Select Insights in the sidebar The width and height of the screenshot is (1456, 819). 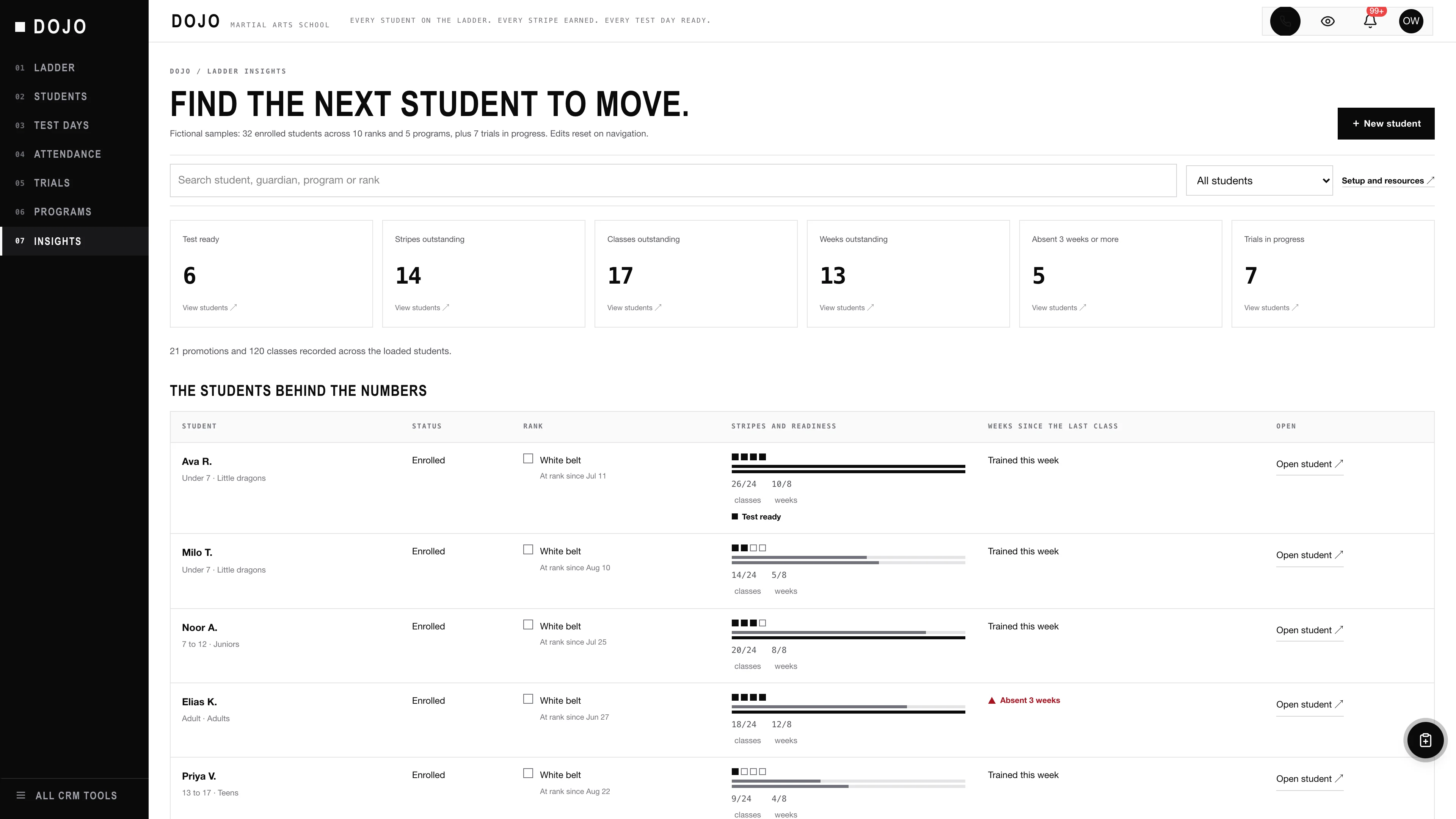pos(74,242)
